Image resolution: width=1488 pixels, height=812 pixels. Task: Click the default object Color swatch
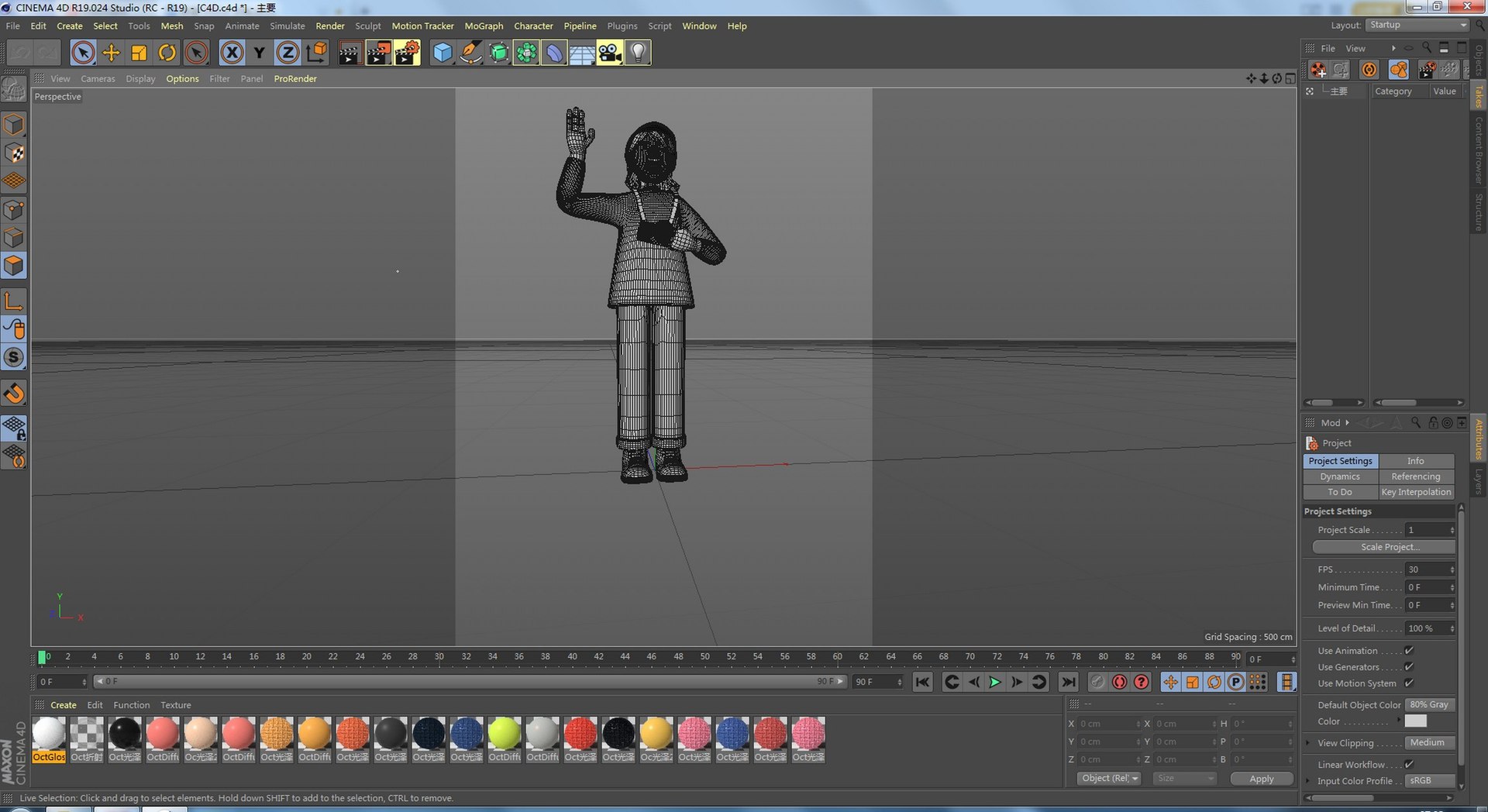pos(1415,721)
